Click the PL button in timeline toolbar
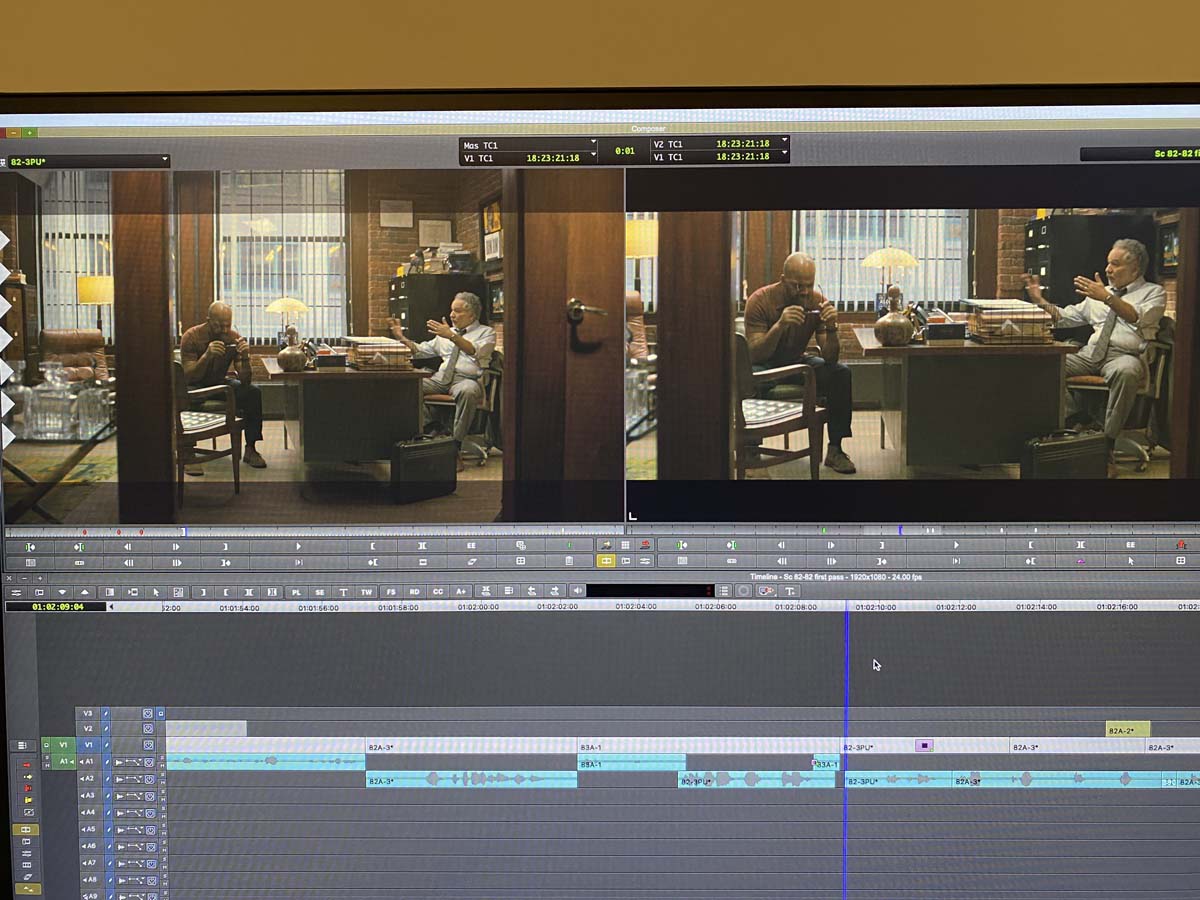This screenshot has height=900, width=1200. click(296, 592)
